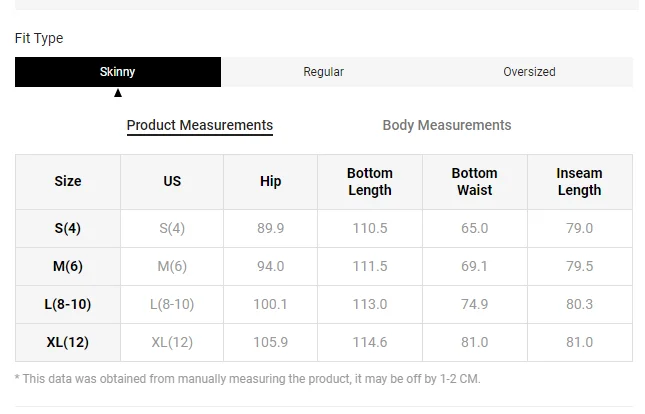Viewport: 645px width, 414px height.
Task: Open the Product Measurements tab
Action: 200,125
